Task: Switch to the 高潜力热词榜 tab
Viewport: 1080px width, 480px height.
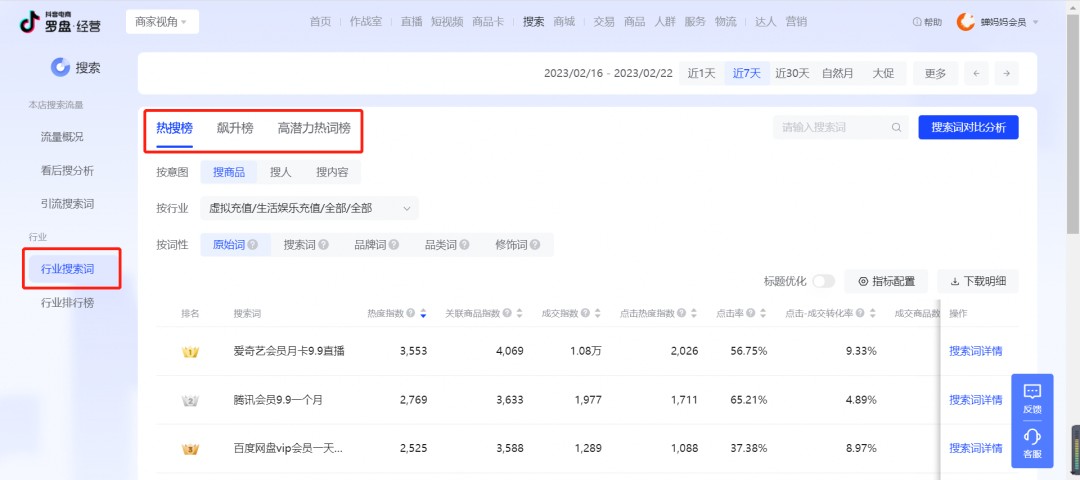Action: point(314,127)
